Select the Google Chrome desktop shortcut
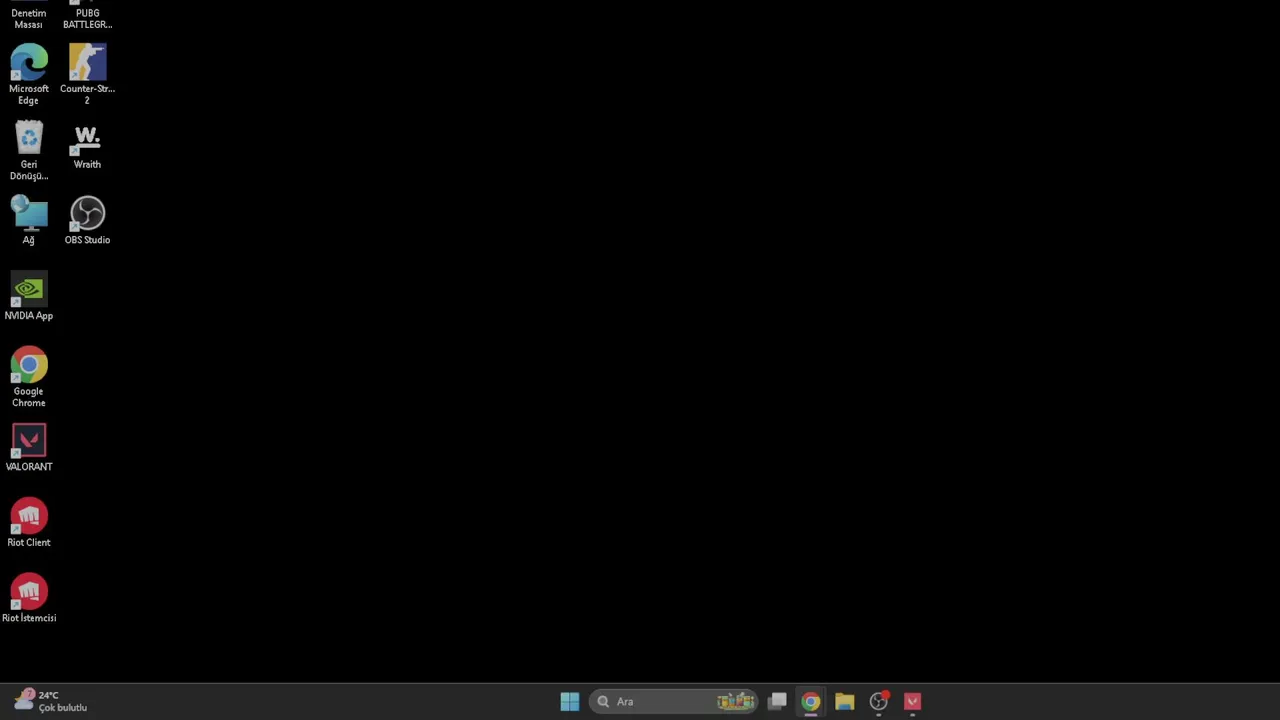The image size is (1280, 720). point(28,378)
